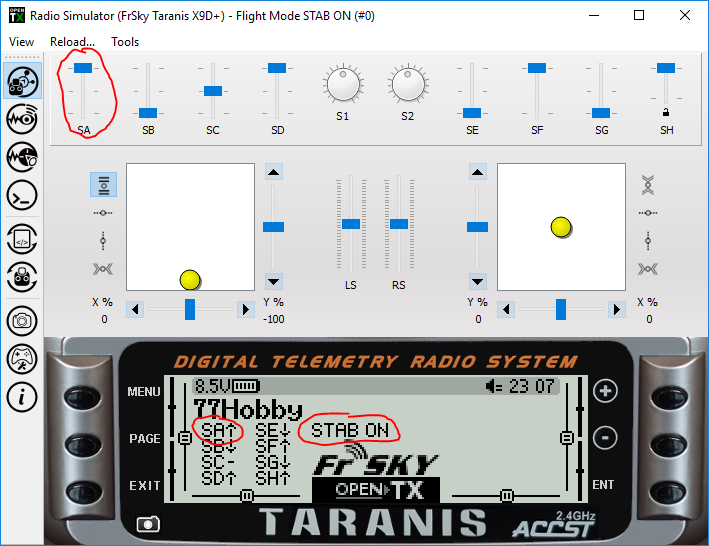709x546 pixels.
Task: Click left stick X right arrow
Action: [246, 310]
